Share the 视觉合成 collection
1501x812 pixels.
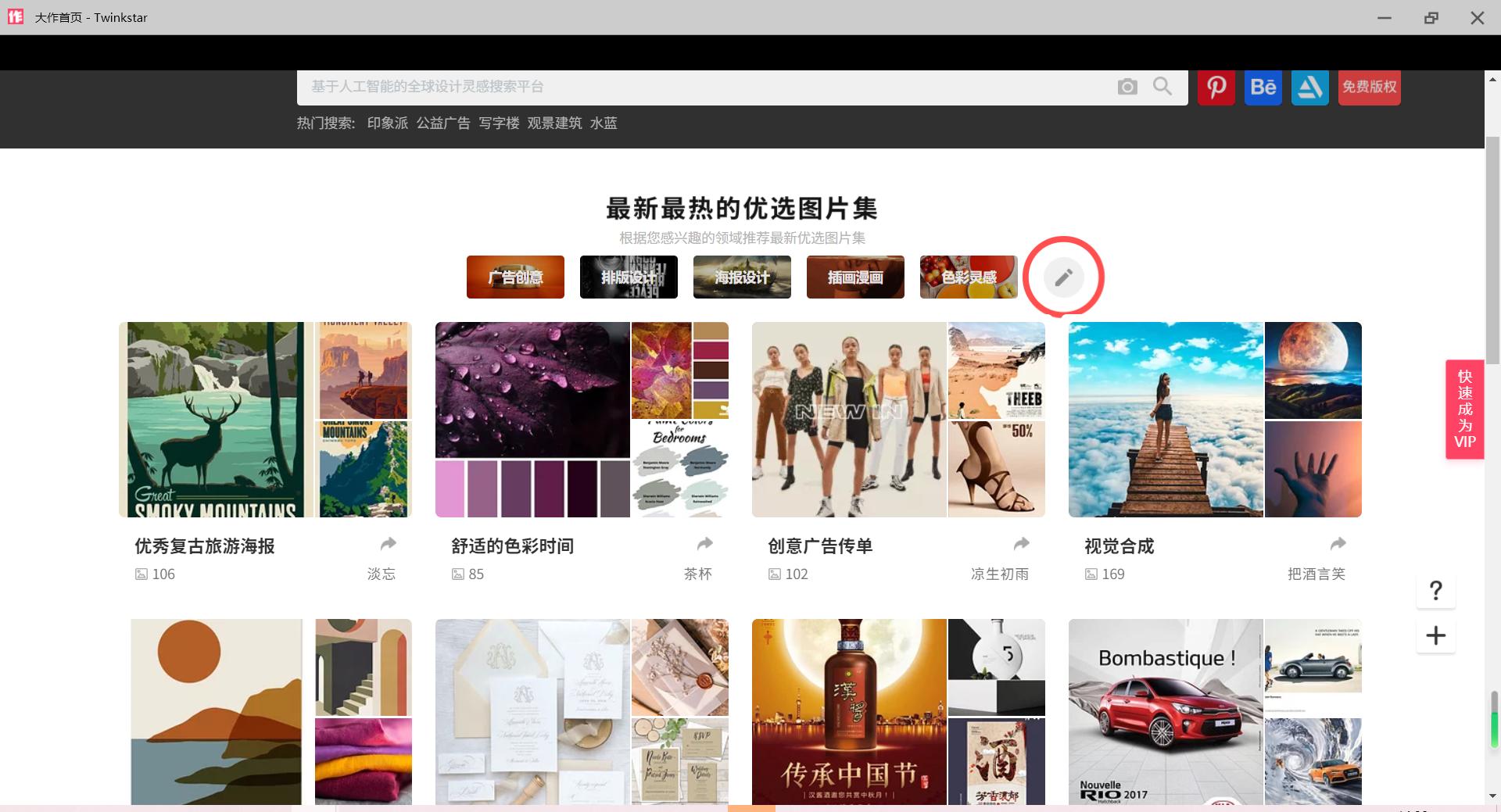coord(1338,543)
